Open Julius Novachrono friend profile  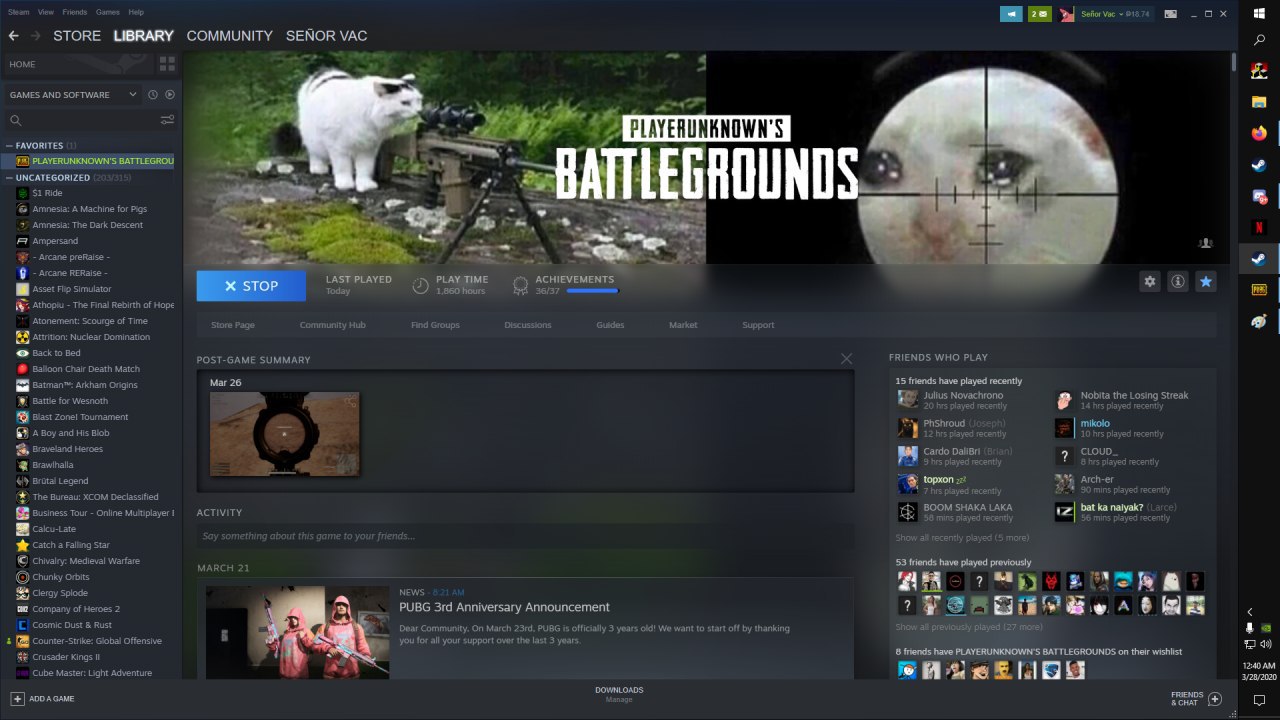[x=963, y=395]
